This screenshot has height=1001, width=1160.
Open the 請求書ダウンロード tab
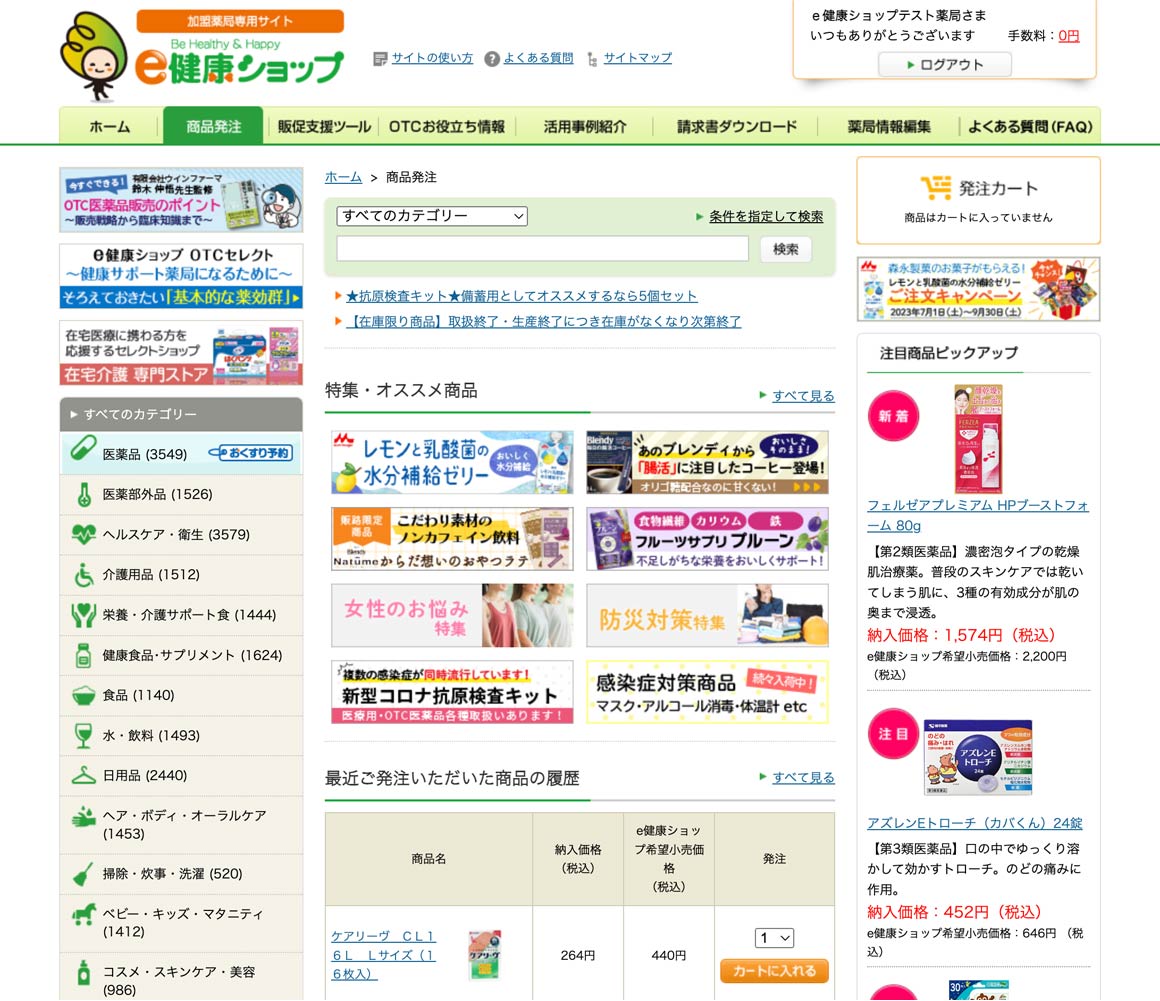tap(737, 127)
